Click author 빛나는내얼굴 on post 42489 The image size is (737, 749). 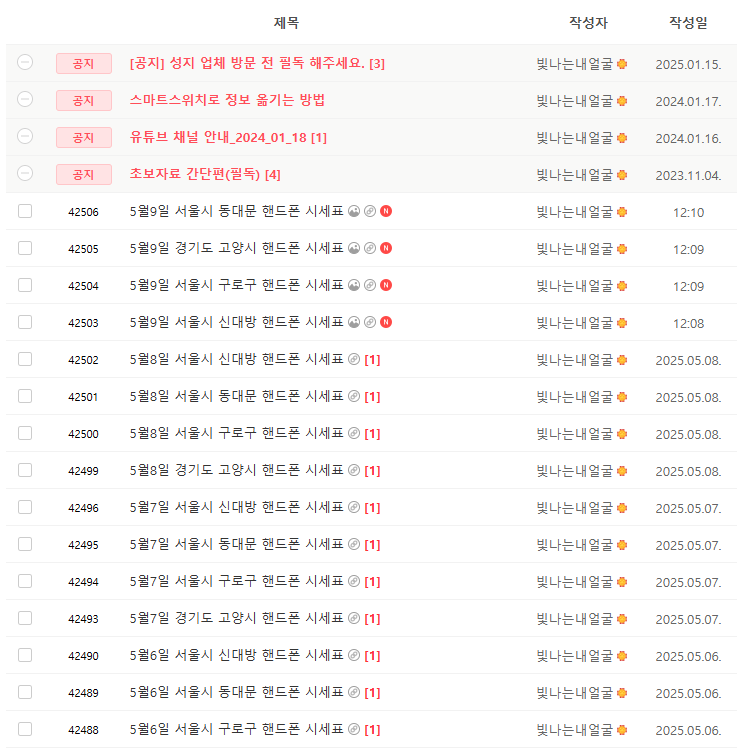coord(574,692)
